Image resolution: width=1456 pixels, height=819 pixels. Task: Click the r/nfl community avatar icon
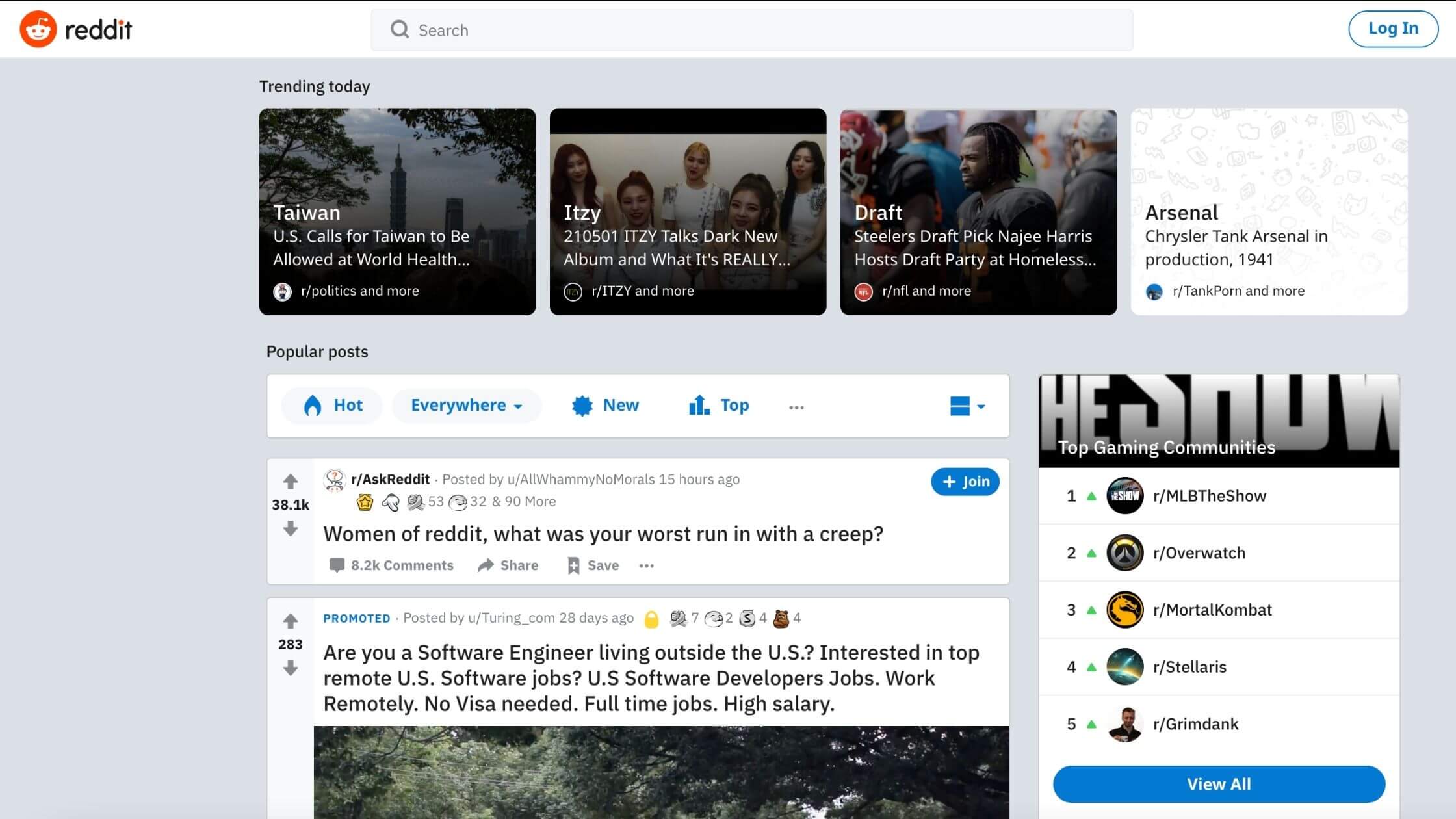863,291
